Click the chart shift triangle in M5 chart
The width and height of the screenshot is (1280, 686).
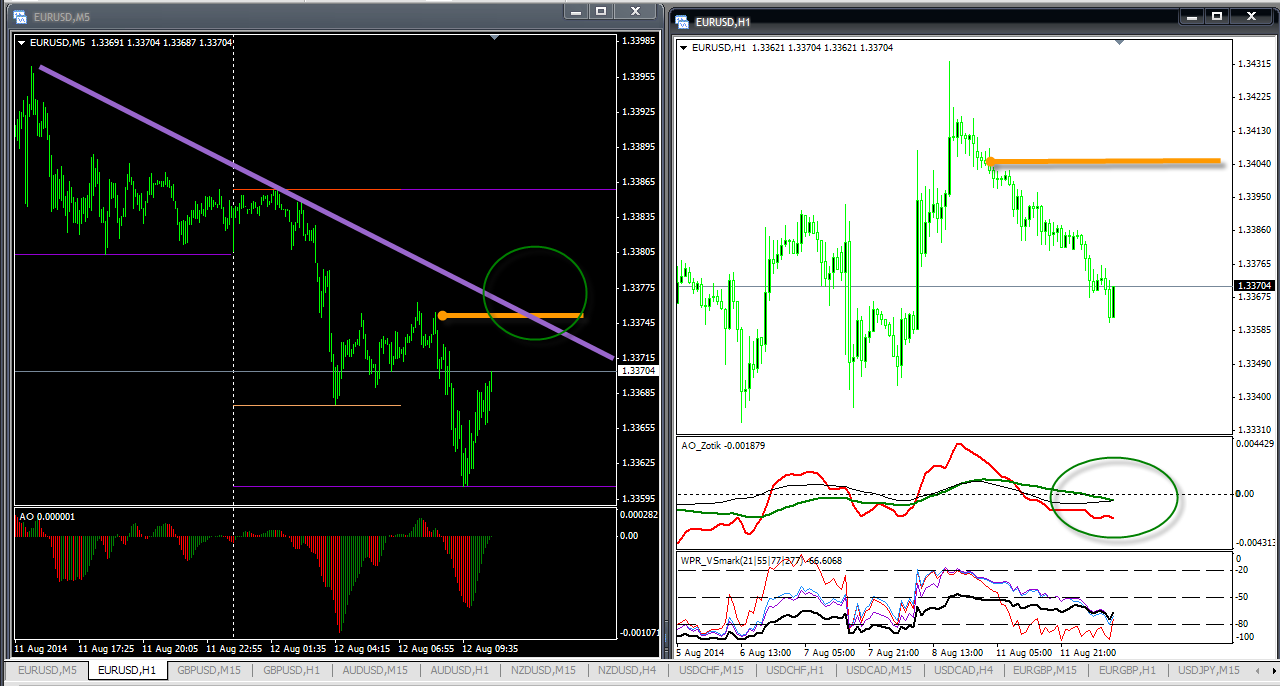pyautogui.click(x=494, y=37)
